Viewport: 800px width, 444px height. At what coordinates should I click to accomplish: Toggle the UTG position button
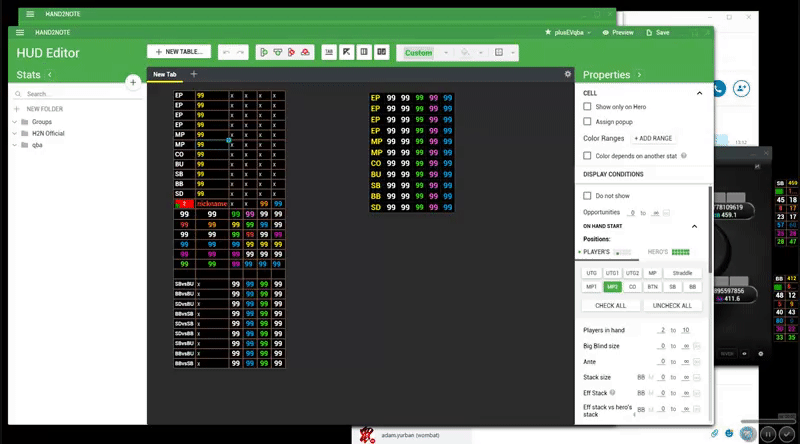[591, 273]
